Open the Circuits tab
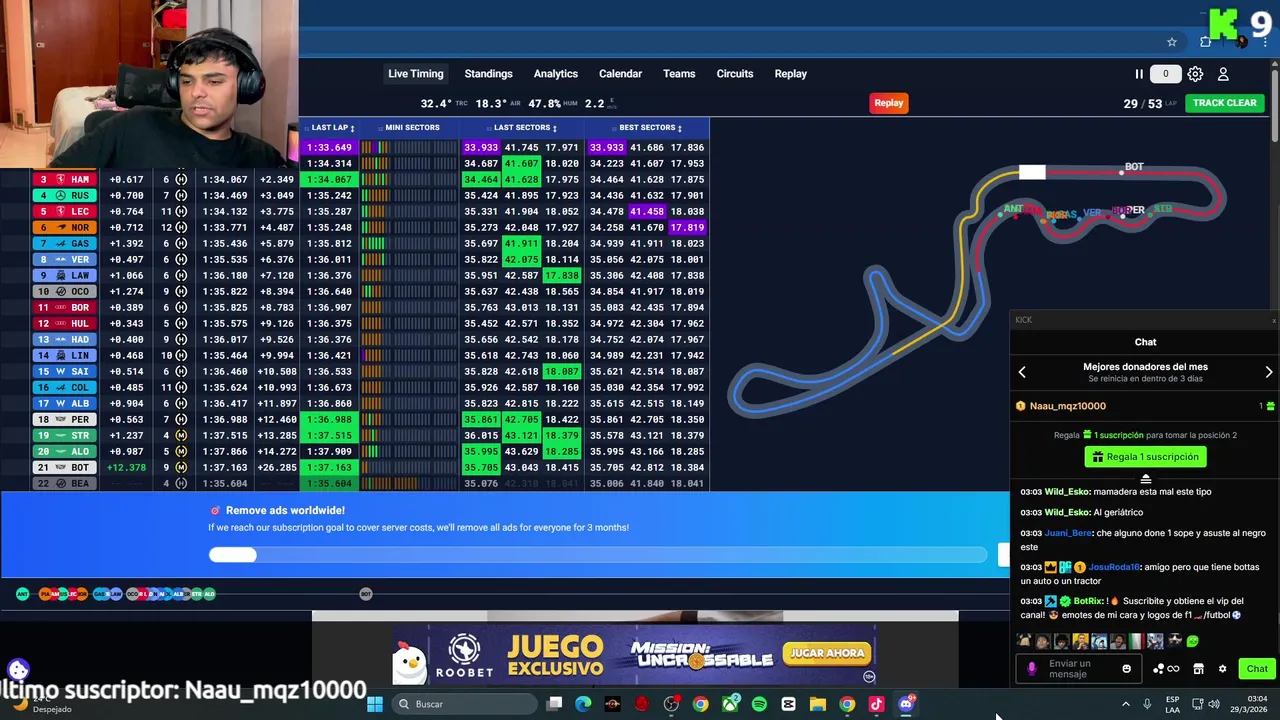 pyautogui.click(x=735, y=74)
